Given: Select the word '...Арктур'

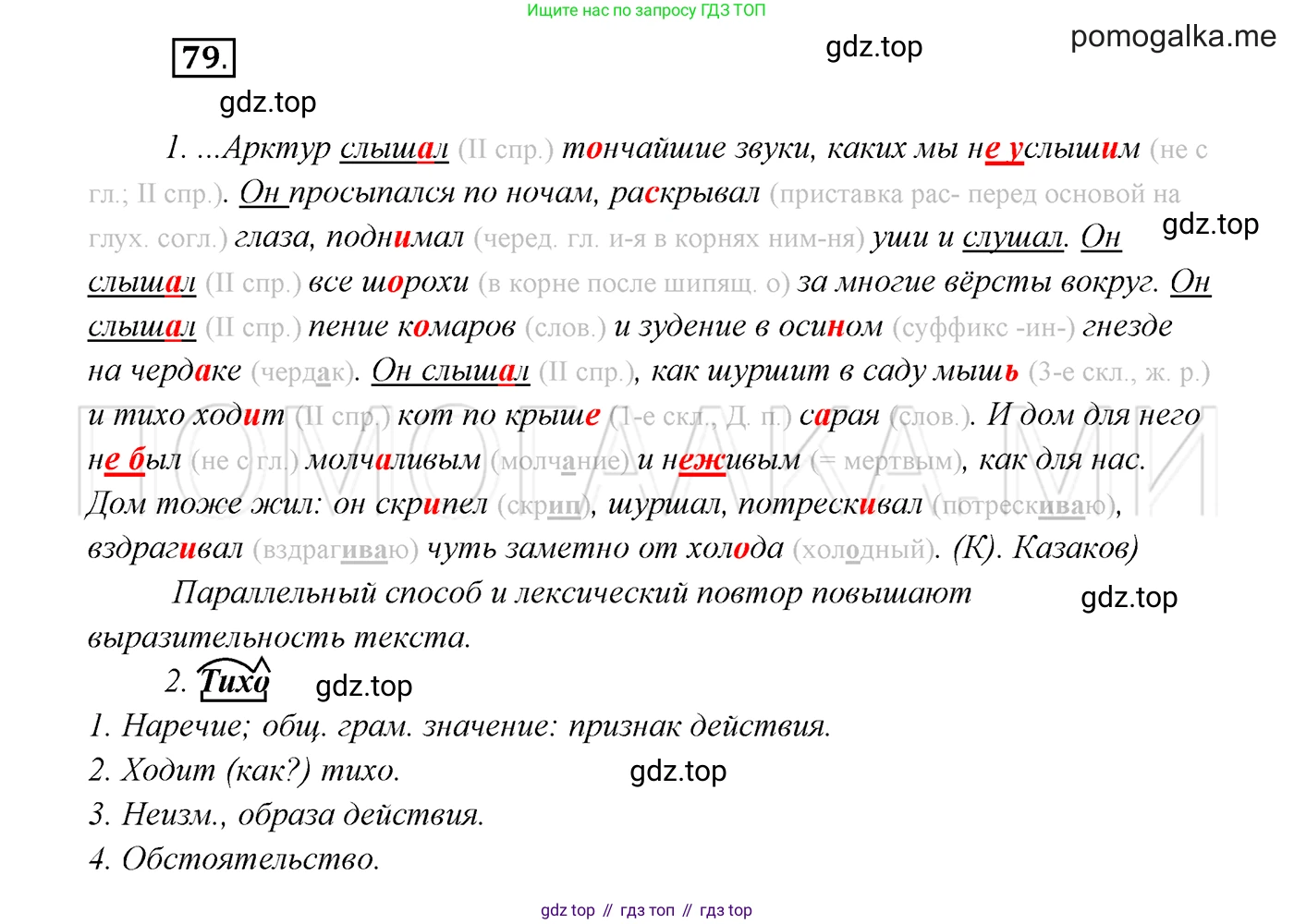Looking at the screenshot, I should click(x=263, y=148).
